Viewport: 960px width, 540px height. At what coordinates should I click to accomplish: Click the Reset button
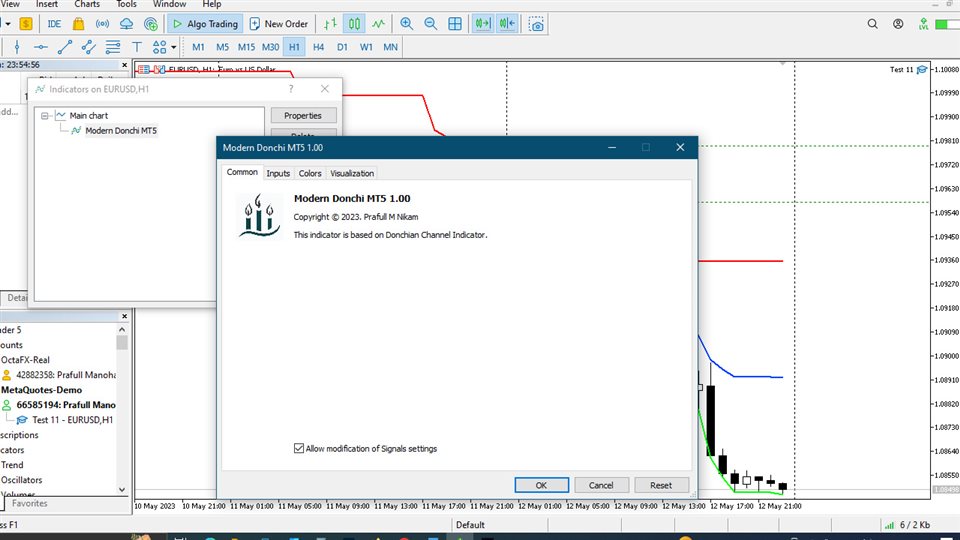(661, 485)
